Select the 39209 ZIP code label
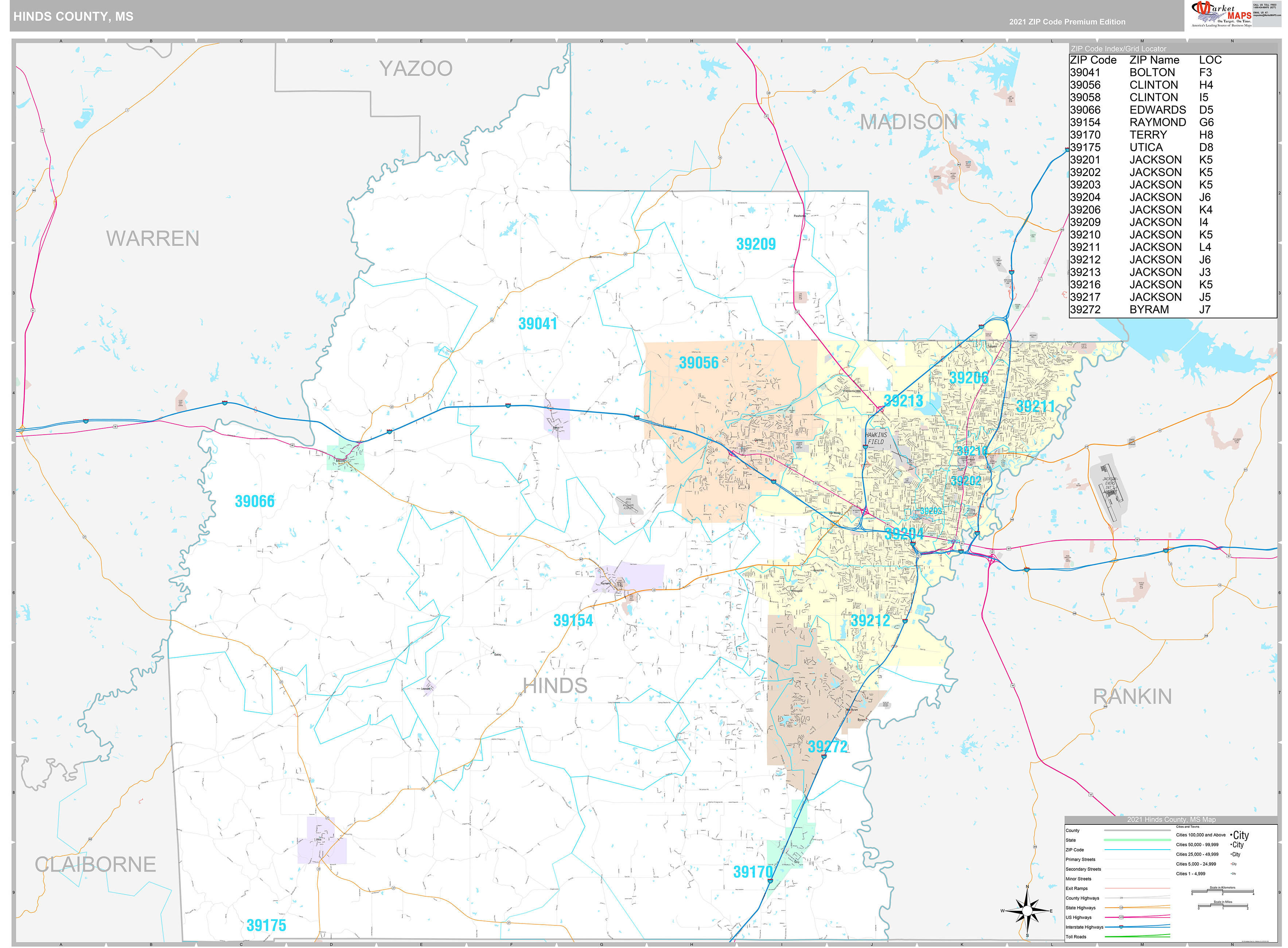The height and width of the screenshot is (948, 1288). click(756, 244)
